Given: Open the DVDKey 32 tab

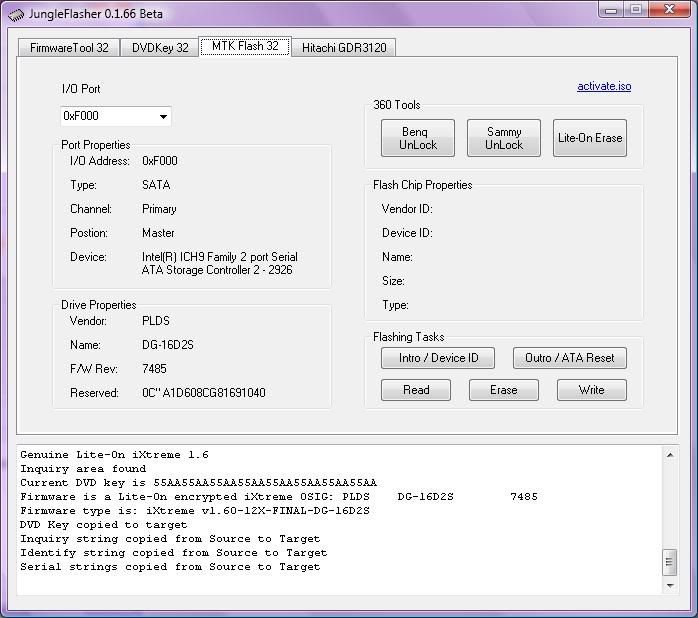Looking at the screenshot, I should tap(160, 47).
